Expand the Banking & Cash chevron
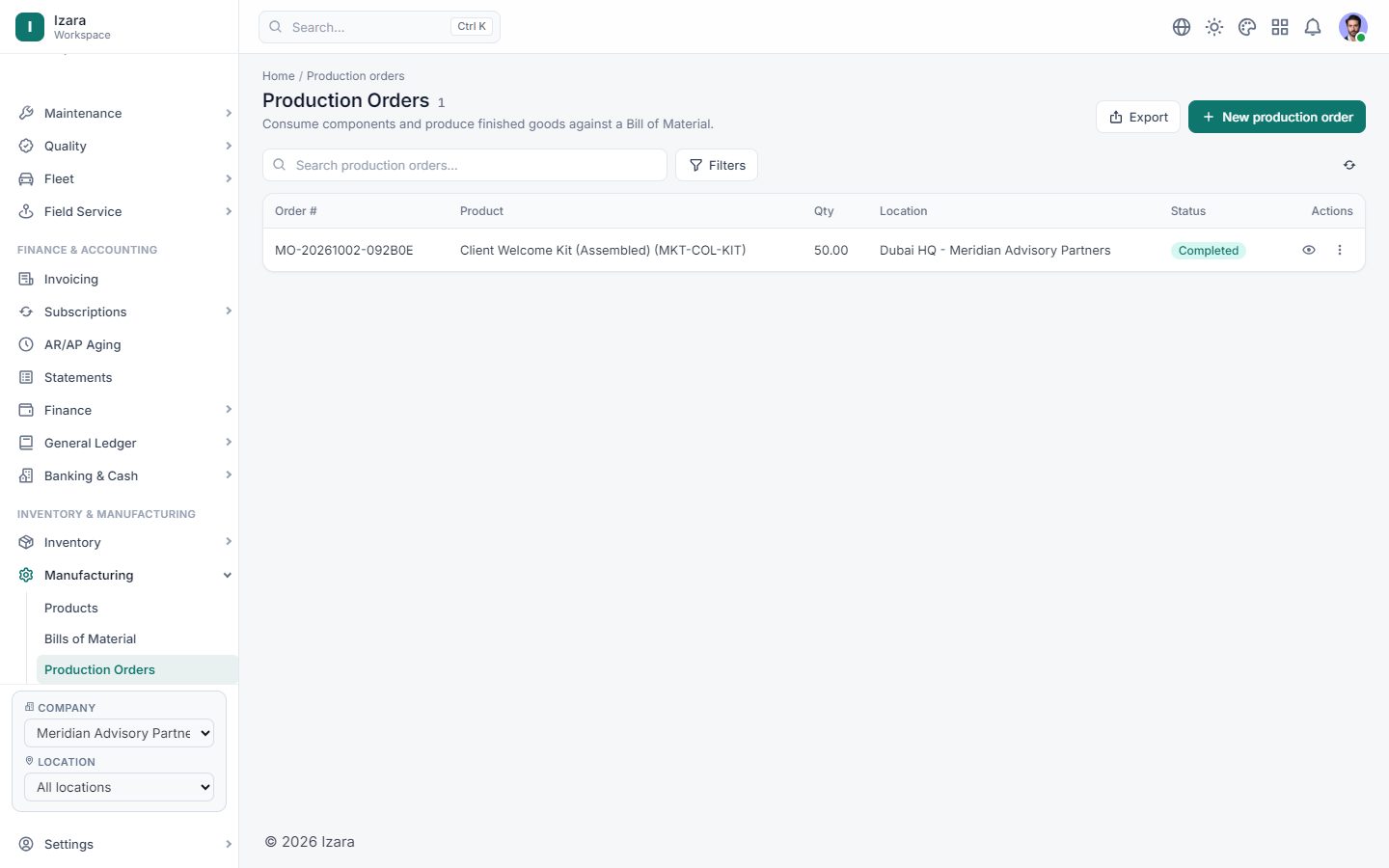This screenshot has width=1389, height=868. tap(229, 475)
